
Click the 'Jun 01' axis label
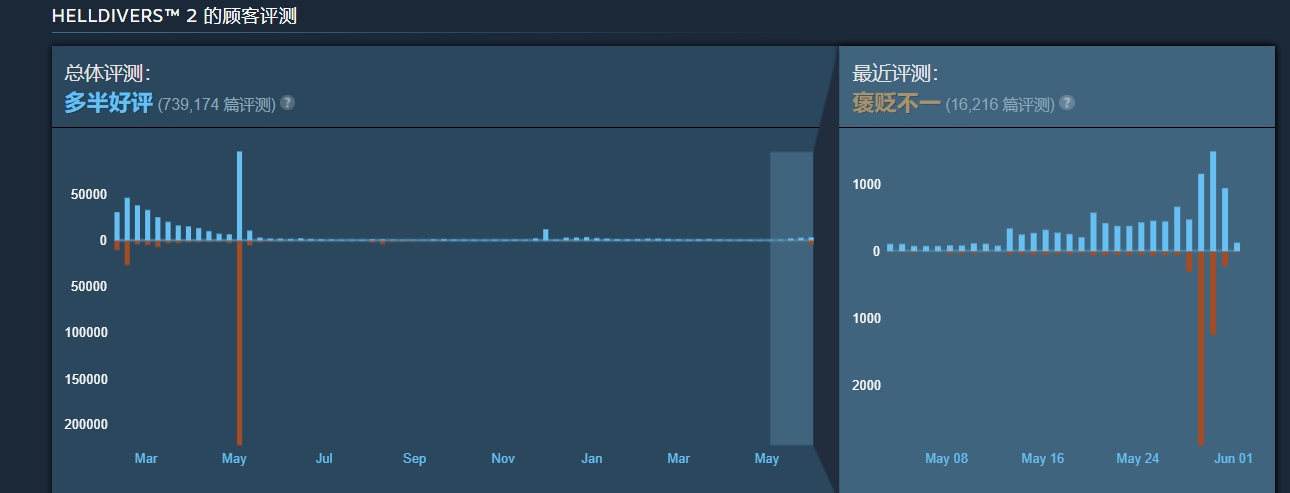tap(1232, 459)
